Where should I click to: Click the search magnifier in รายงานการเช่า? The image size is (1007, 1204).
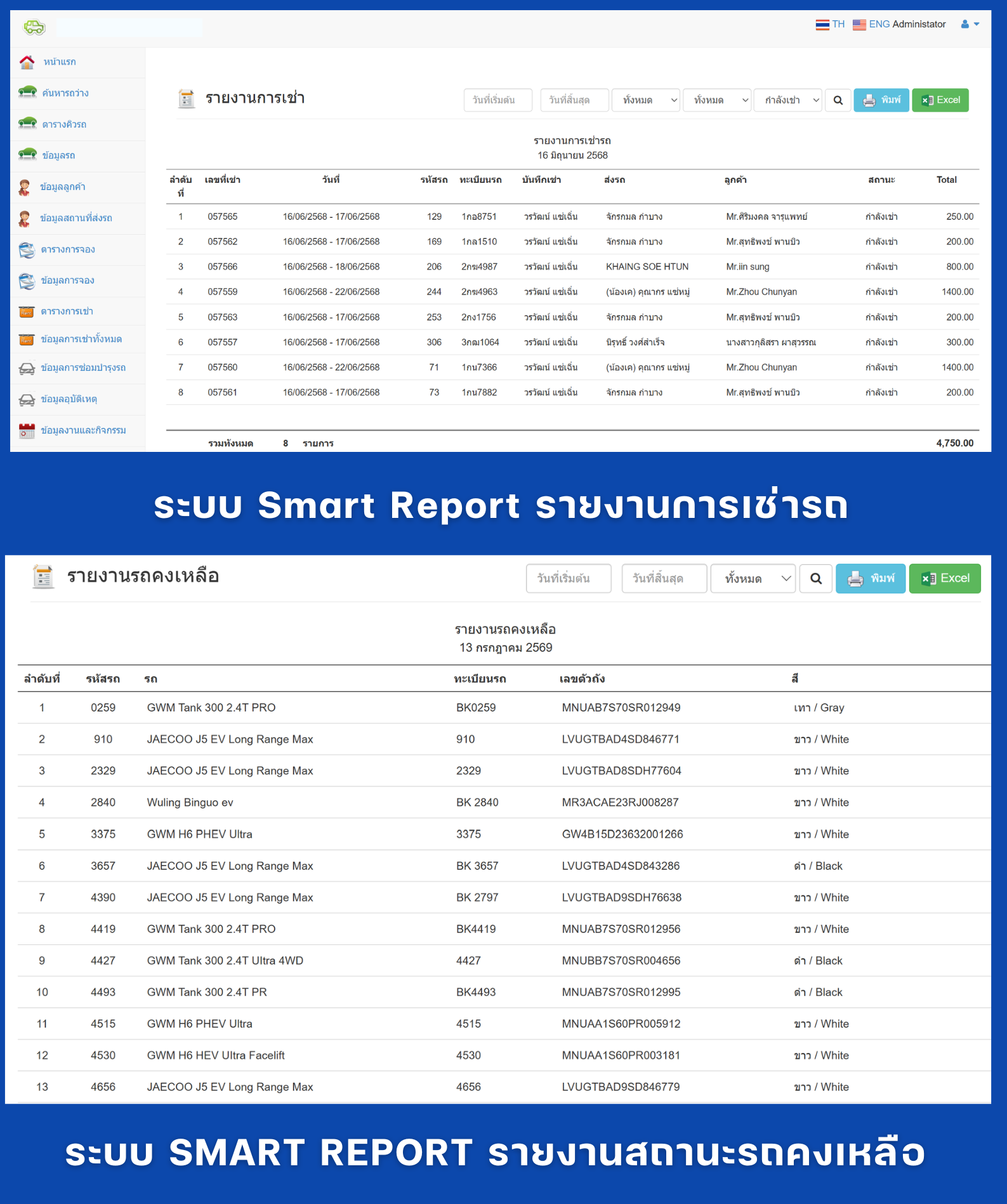(838, 100)
